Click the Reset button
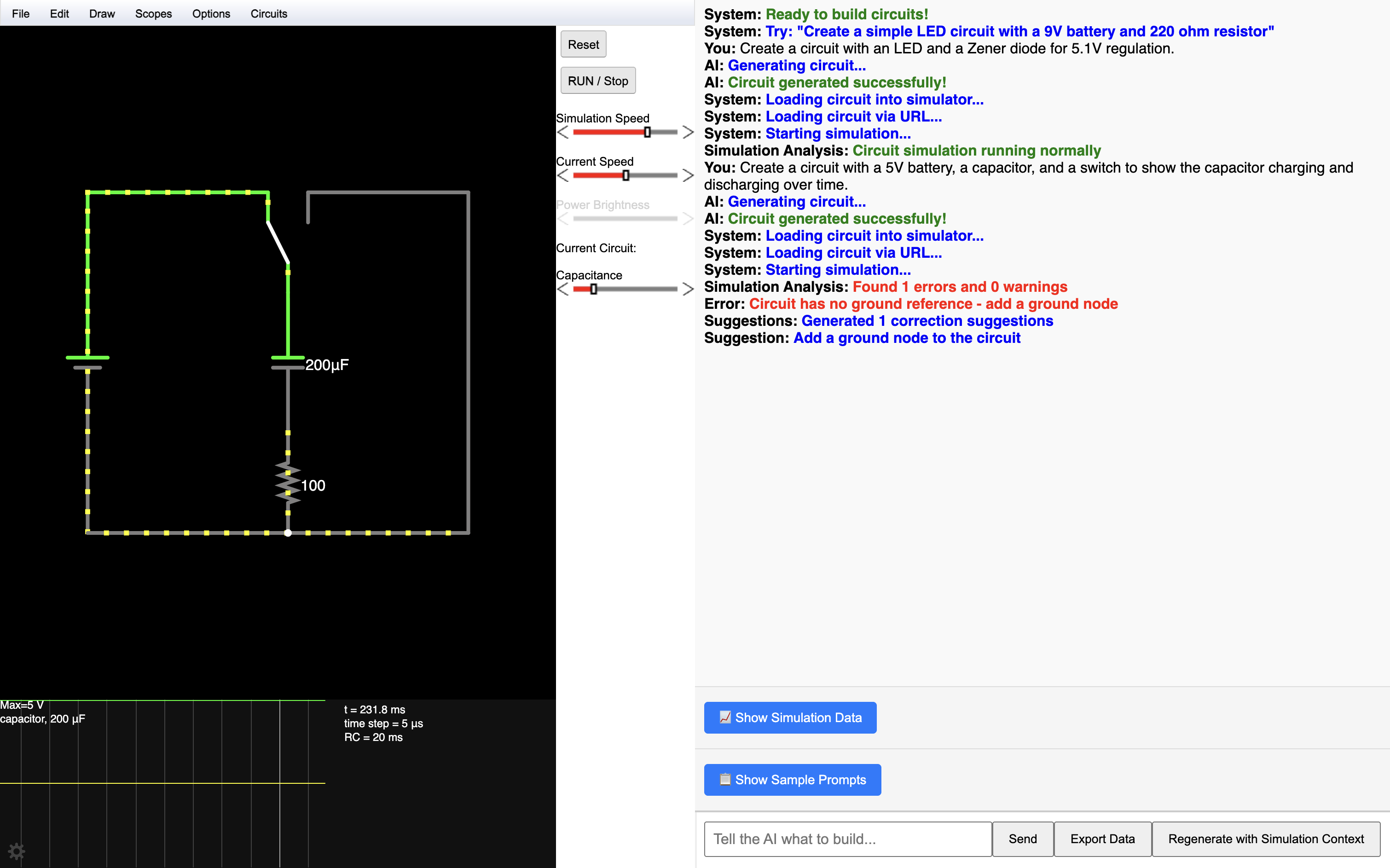The image size is (1390, 868). [x=583, y=45]
